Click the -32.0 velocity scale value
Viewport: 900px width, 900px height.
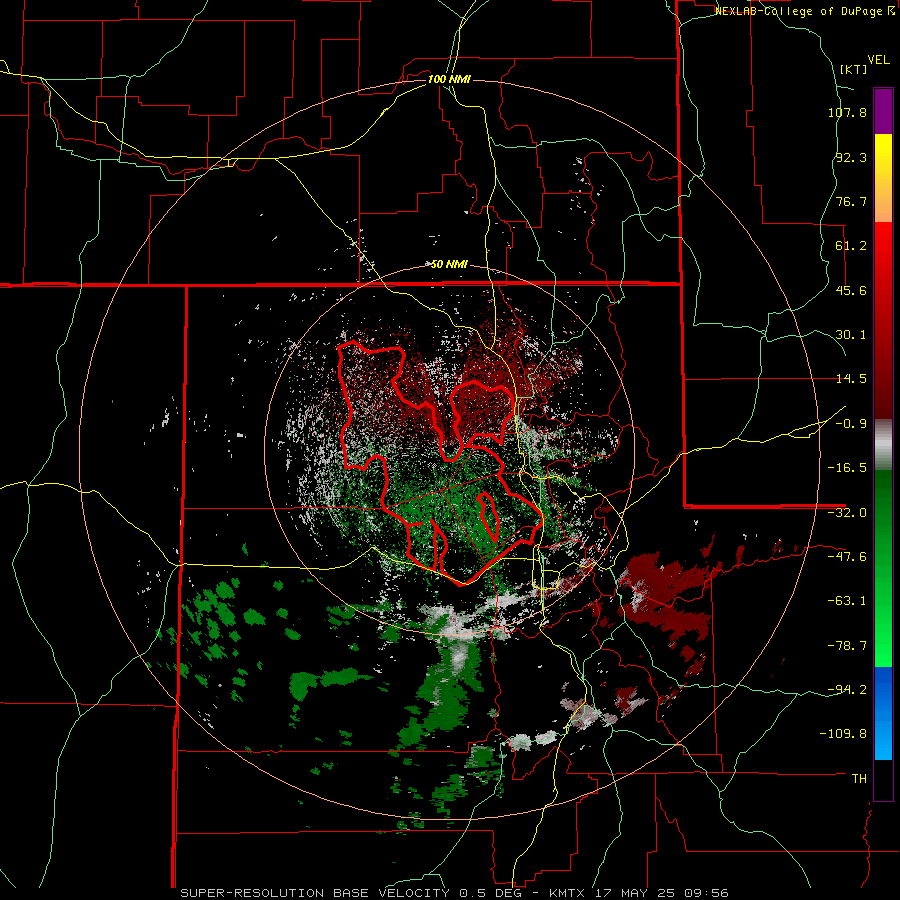[x=847, y=513]
